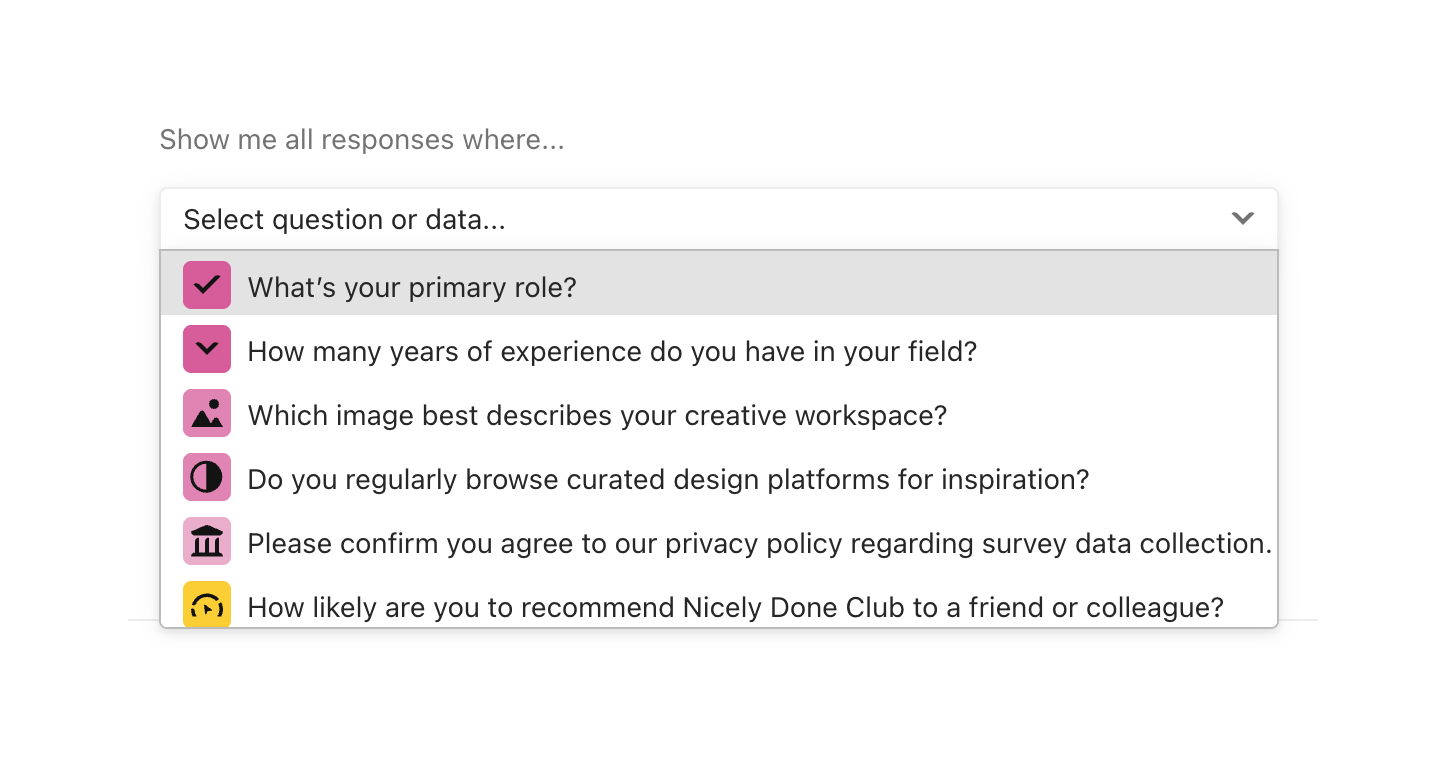Click 'Show me all responses where...' label
1446x776 pixels.
tap(362, 140)
